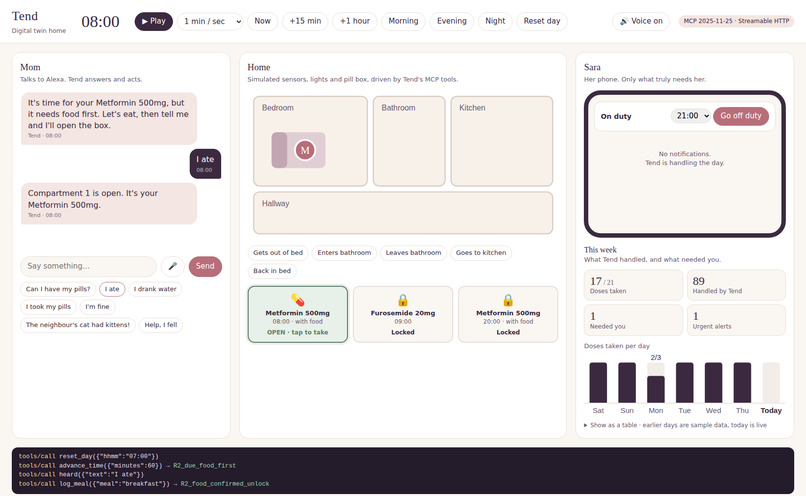The height and width of the screenshot is (496, 806).
Task: Click the log_meal breakfast log line
Action: pos(144,484)
